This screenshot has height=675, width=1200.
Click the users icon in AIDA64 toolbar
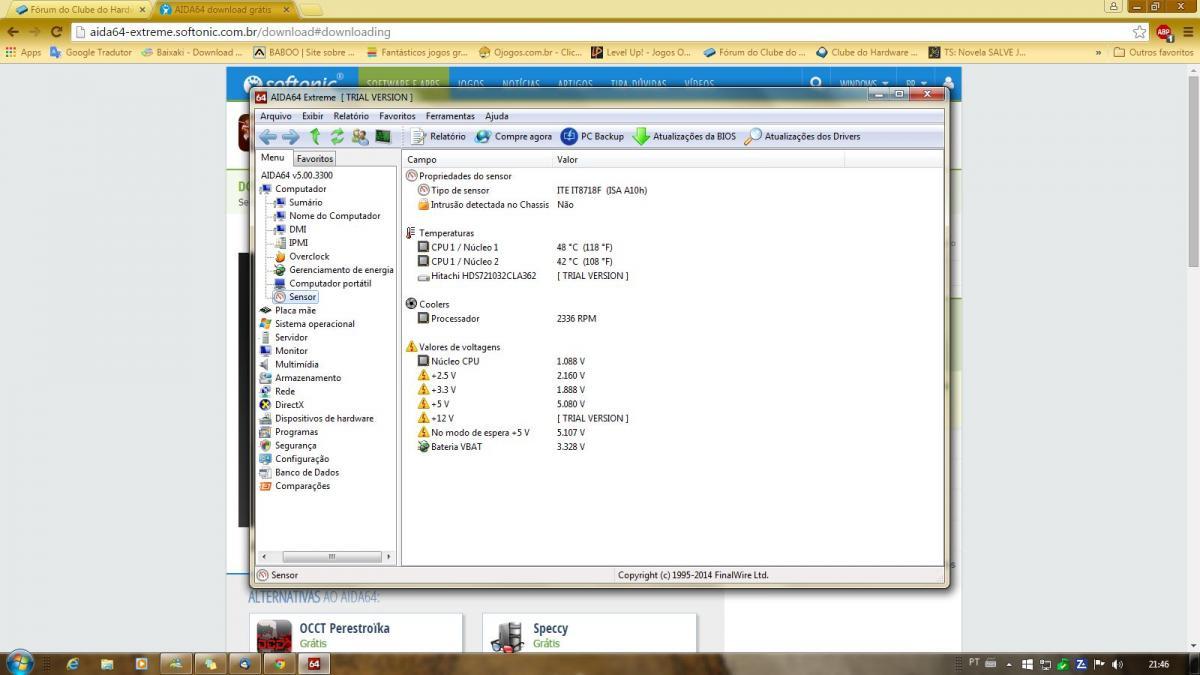pyautogui.click(x=359, y=137)
